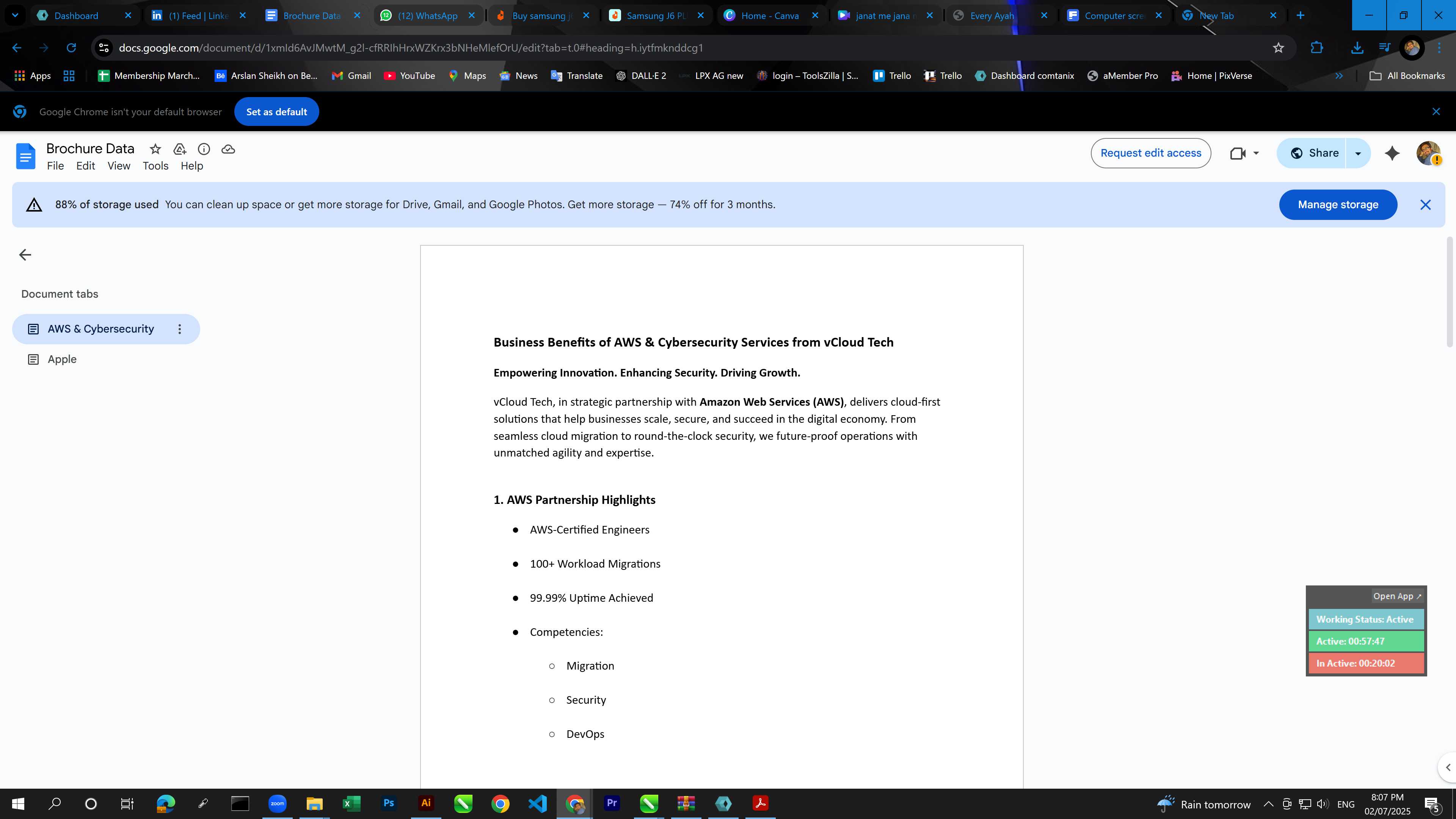The width and height of the screenshot is (1456, 819).
Task: Open Windows Start menu
Action: [x=18, y=804]
